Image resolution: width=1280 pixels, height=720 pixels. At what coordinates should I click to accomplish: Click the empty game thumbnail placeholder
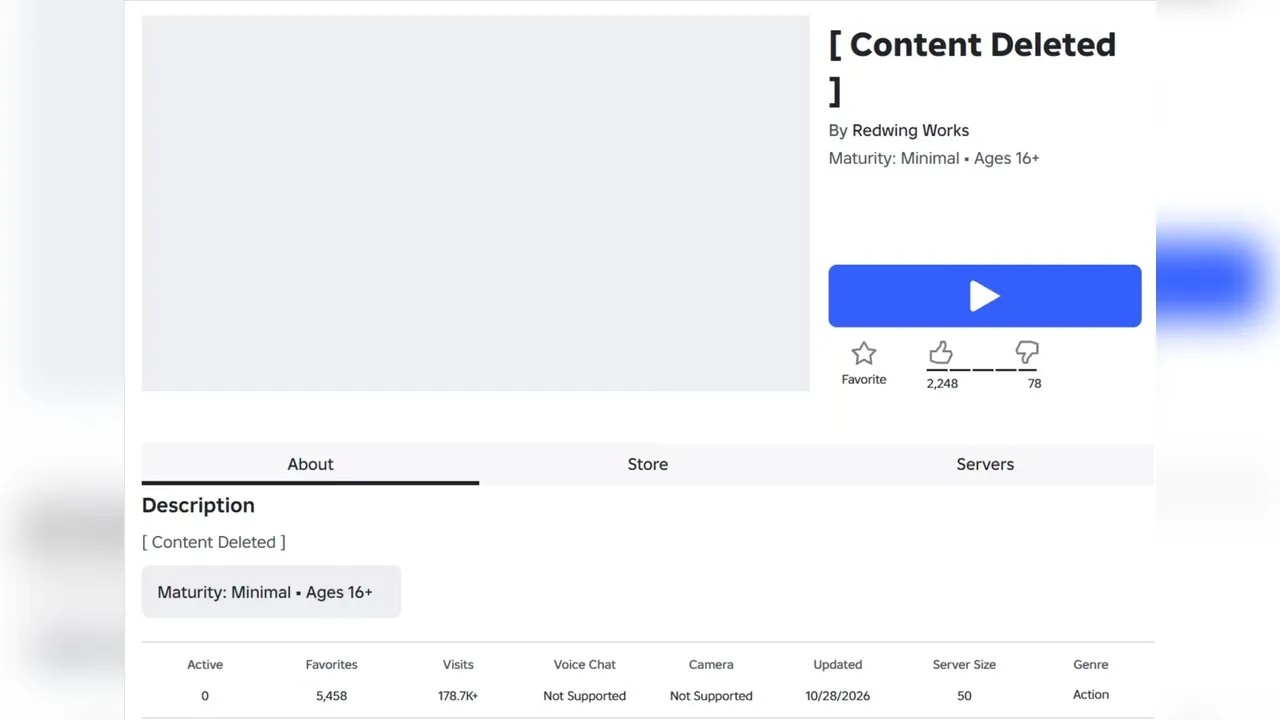[476, 203]
